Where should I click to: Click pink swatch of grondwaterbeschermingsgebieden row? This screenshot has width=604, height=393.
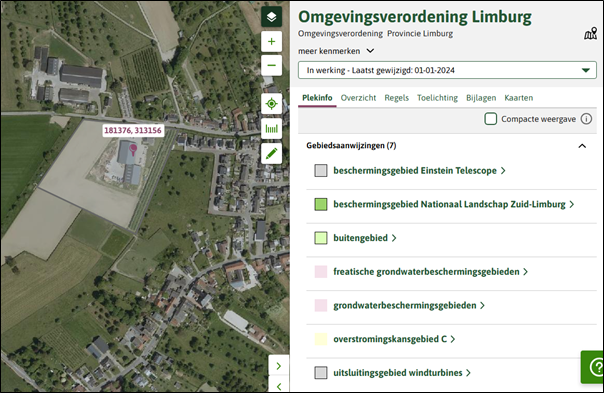(321, 306)
